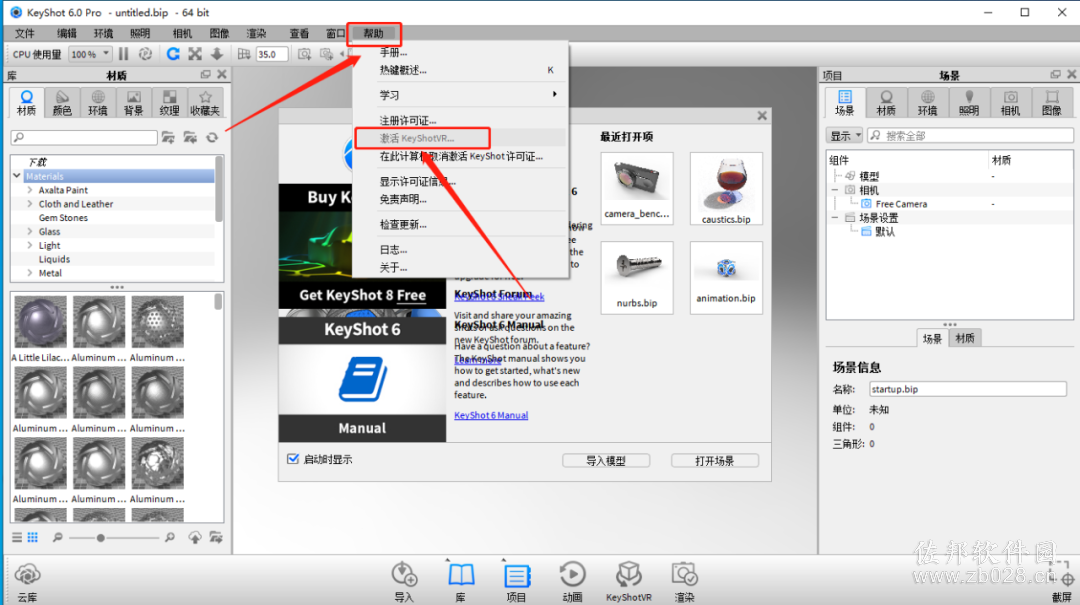Click the Import bottom toolbar icon
The width and height of the screenshot is (1080, 605).
click(x=404, y=581)
